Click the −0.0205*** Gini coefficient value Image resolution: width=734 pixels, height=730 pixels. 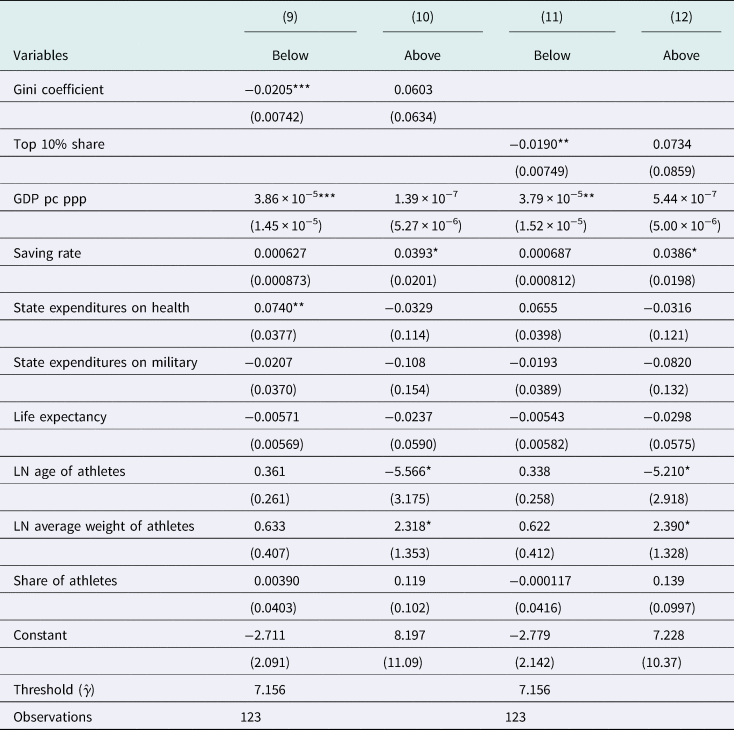click(277, 89)
